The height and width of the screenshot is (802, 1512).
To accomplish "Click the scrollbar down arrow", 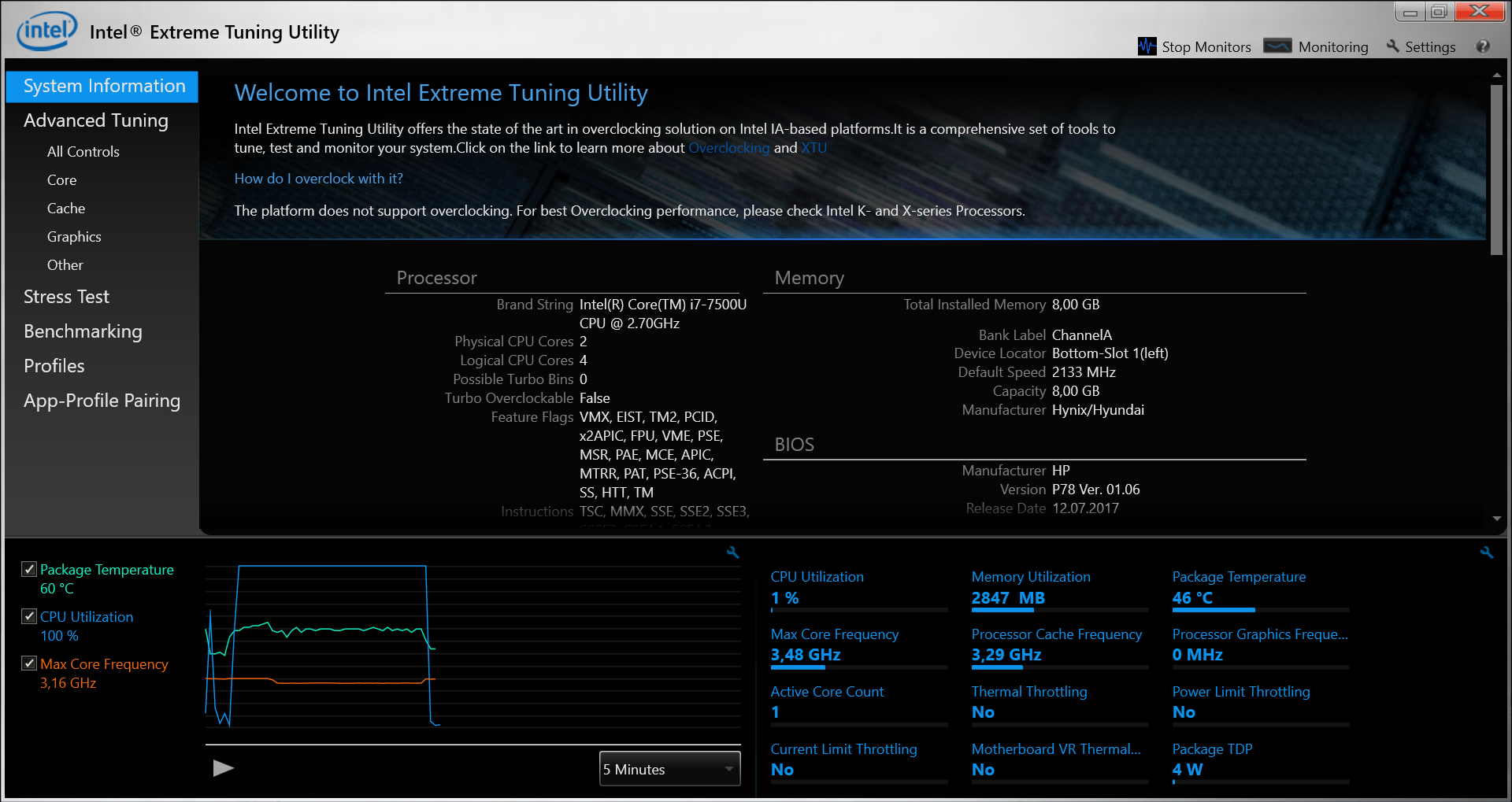I will pyautogui.click(x=1496, y=519).
